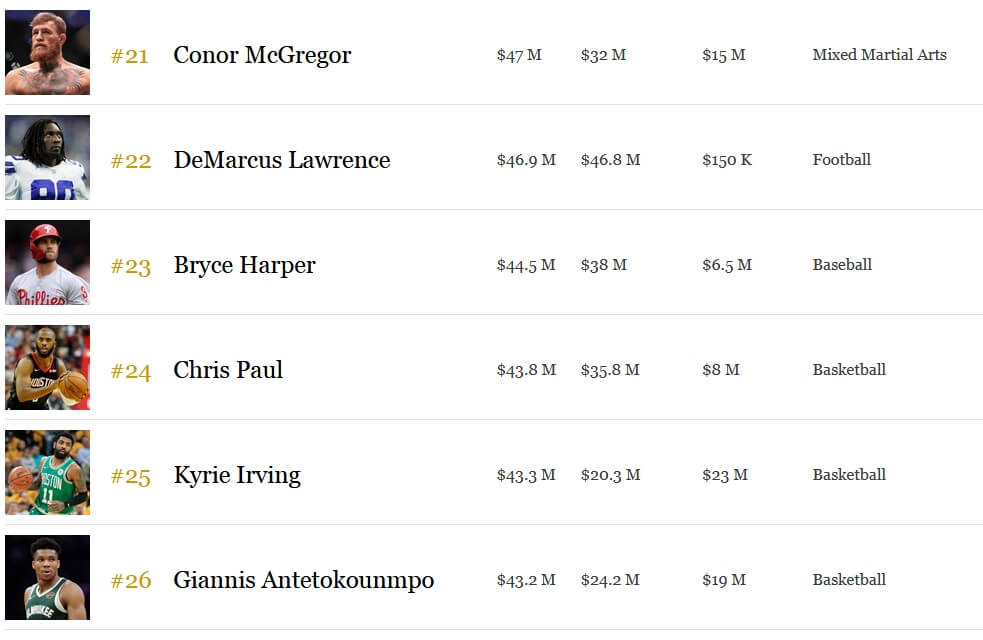Select the $150 K endorsements value
The width and height of the screenshot is (983, 640).
[x=727, y=160]
